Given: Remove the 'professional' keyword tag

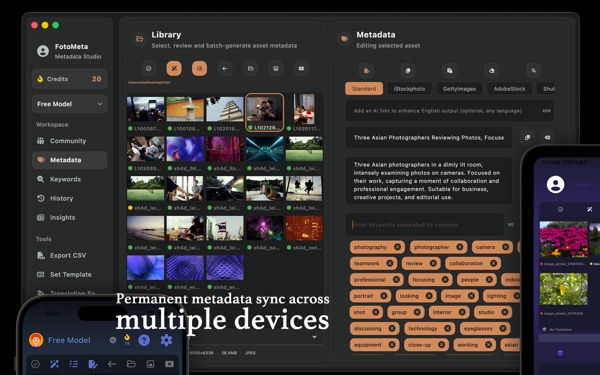Looking at the screenshot, I should tap(396, 280).
